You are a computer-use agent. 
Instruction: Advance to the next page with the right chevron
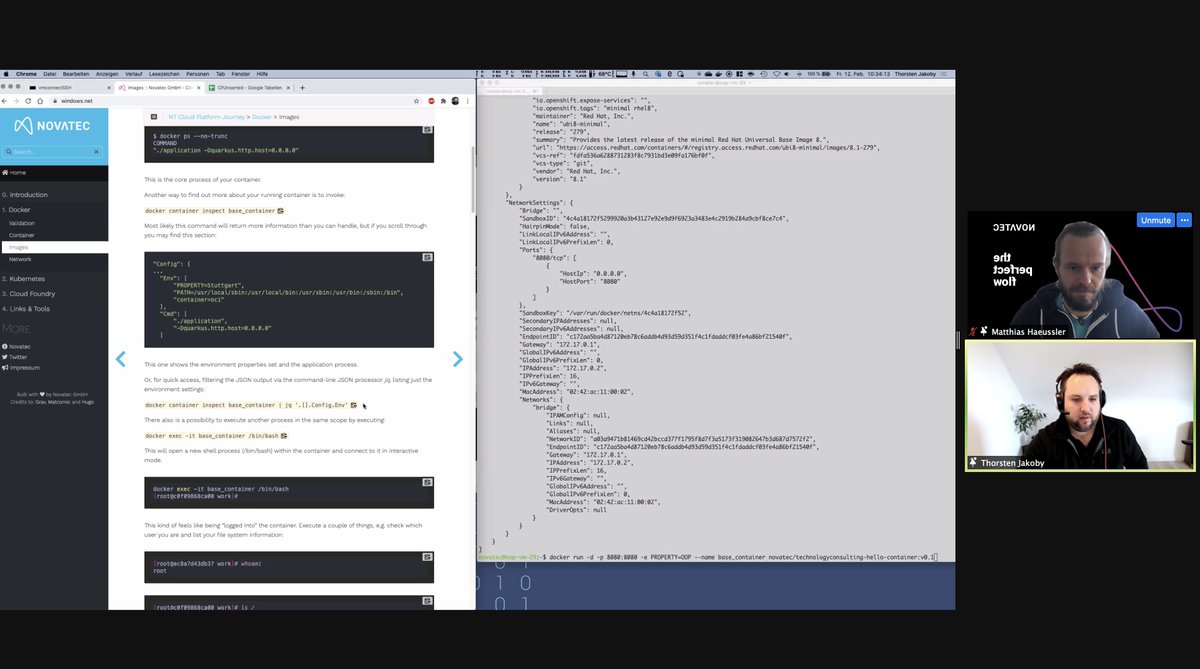click(x=458, y=359)
